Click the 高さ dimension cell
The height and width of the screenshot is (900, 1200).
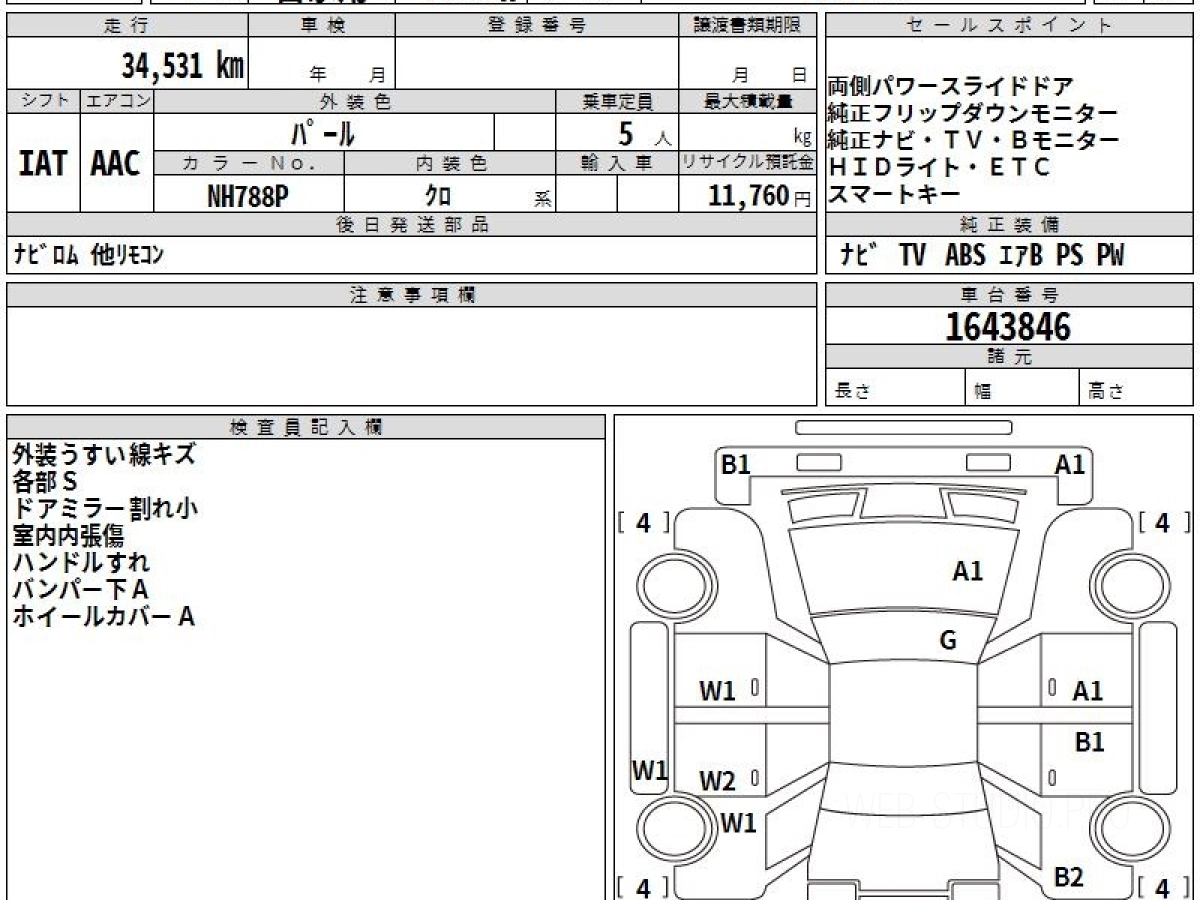coord(1137,388)
